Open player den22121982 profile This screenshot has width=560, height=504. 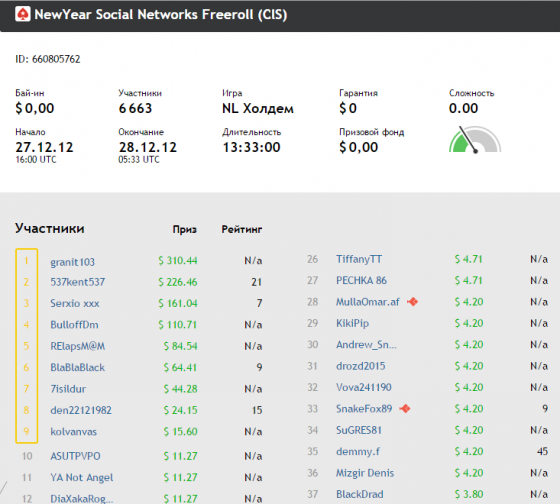coord(81,410)
